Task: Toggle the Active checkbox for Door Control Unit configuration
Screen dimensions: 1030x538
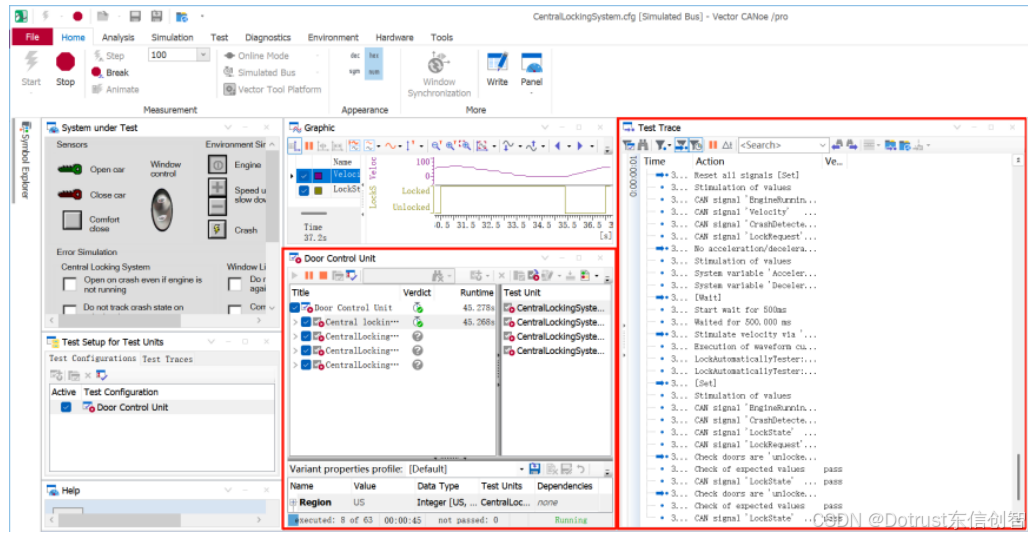Action: coord(66,407)
